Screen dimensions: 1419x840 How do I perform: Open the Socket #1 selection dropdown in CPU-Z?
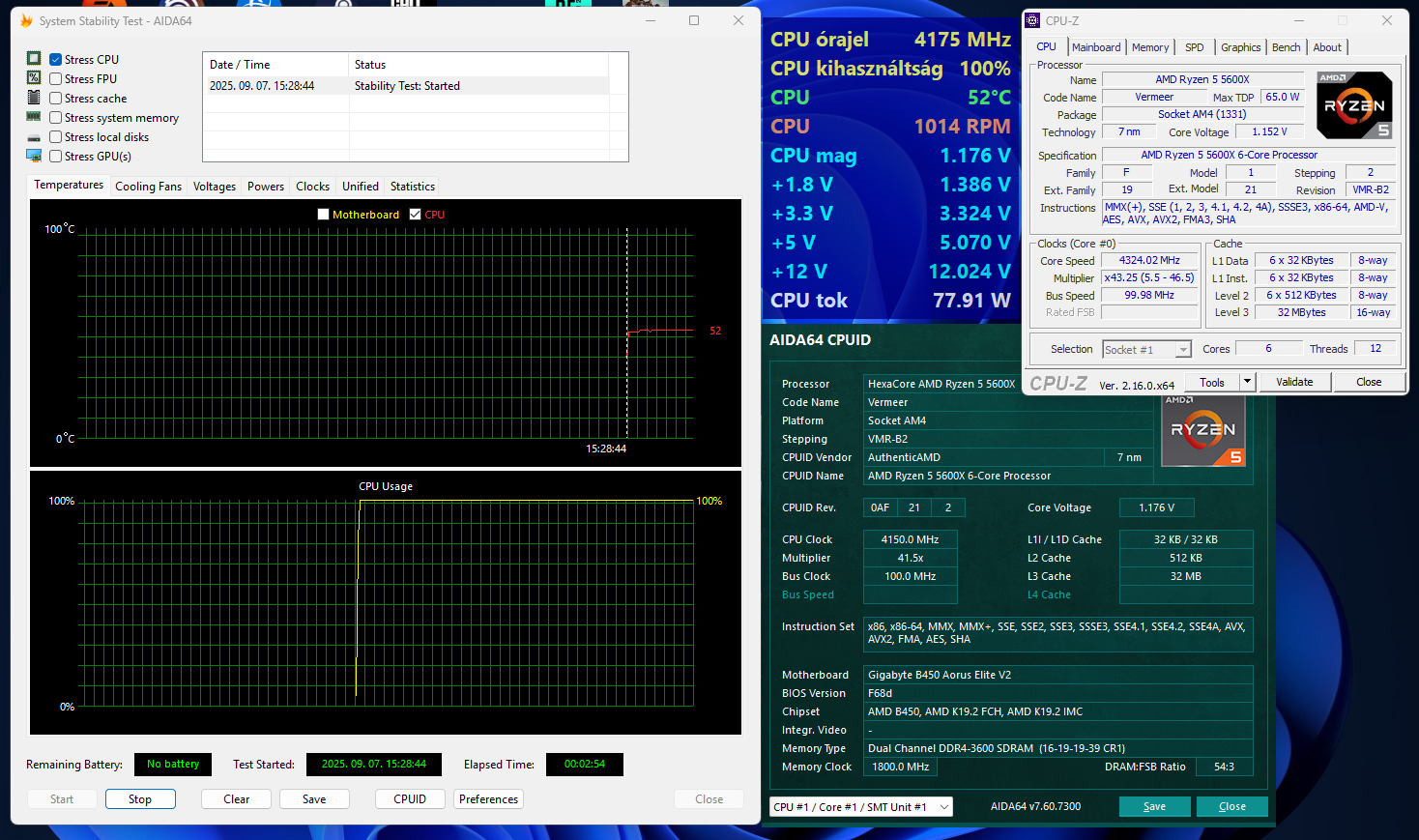(x=1146, y=350)
